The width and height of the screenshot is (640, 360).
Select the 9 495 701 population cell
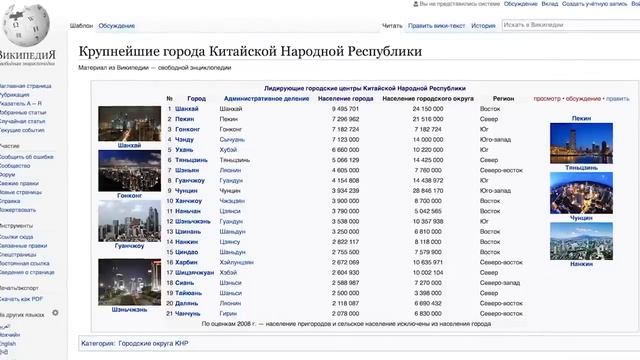coord(345,109)
